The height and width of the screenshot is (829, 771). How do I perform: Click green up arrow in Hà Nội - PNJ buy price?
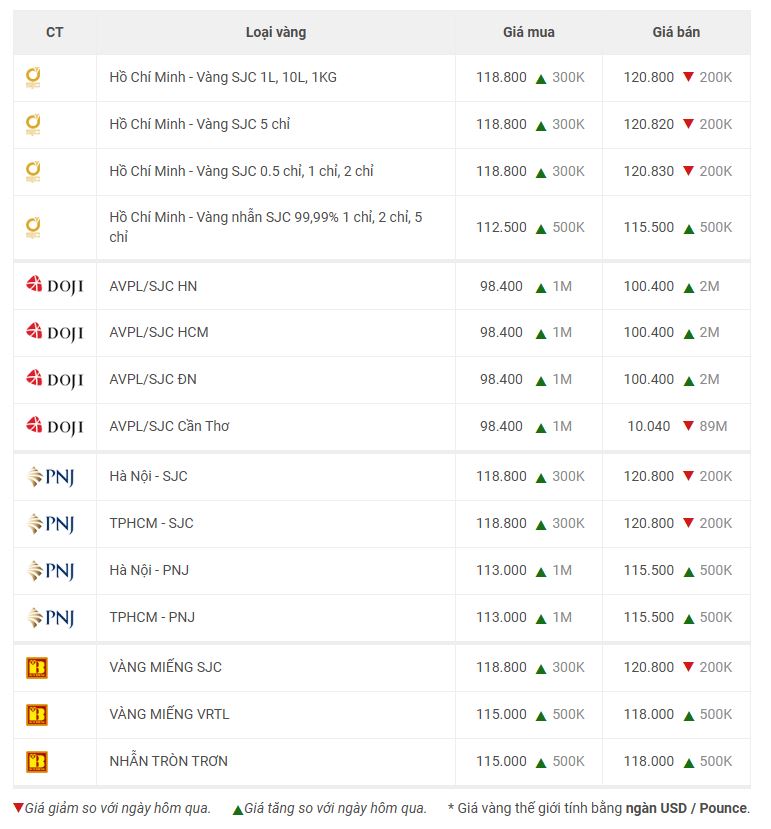point(540,572)
